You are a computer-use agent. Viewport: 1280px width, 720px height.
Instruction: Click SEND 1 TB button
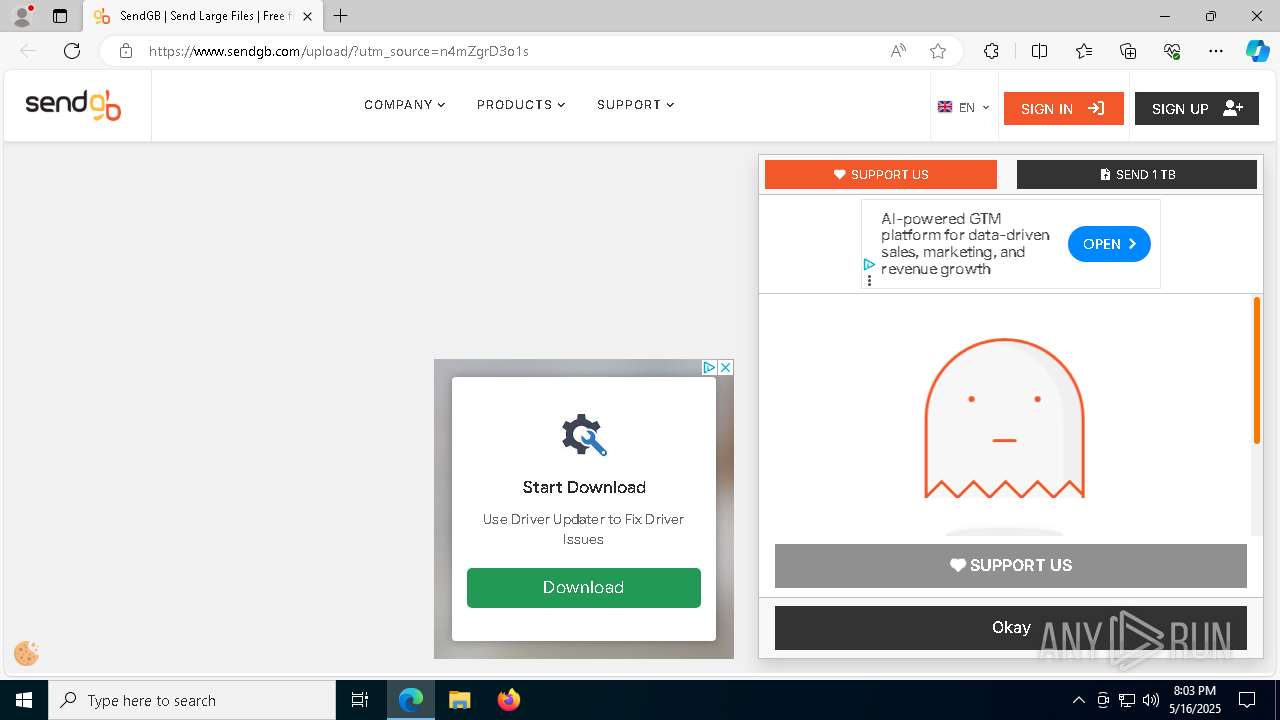point(1137,174)
